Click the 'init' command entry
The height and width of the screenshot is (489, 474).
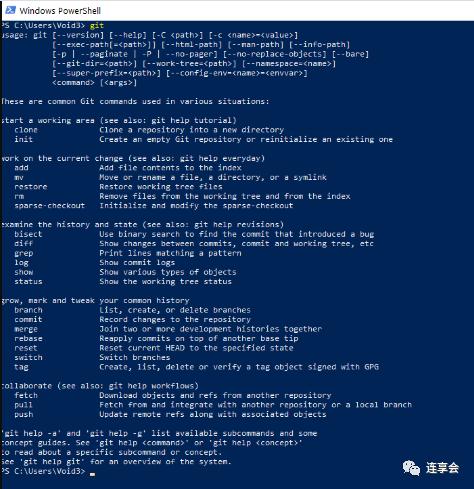(23, 139)
